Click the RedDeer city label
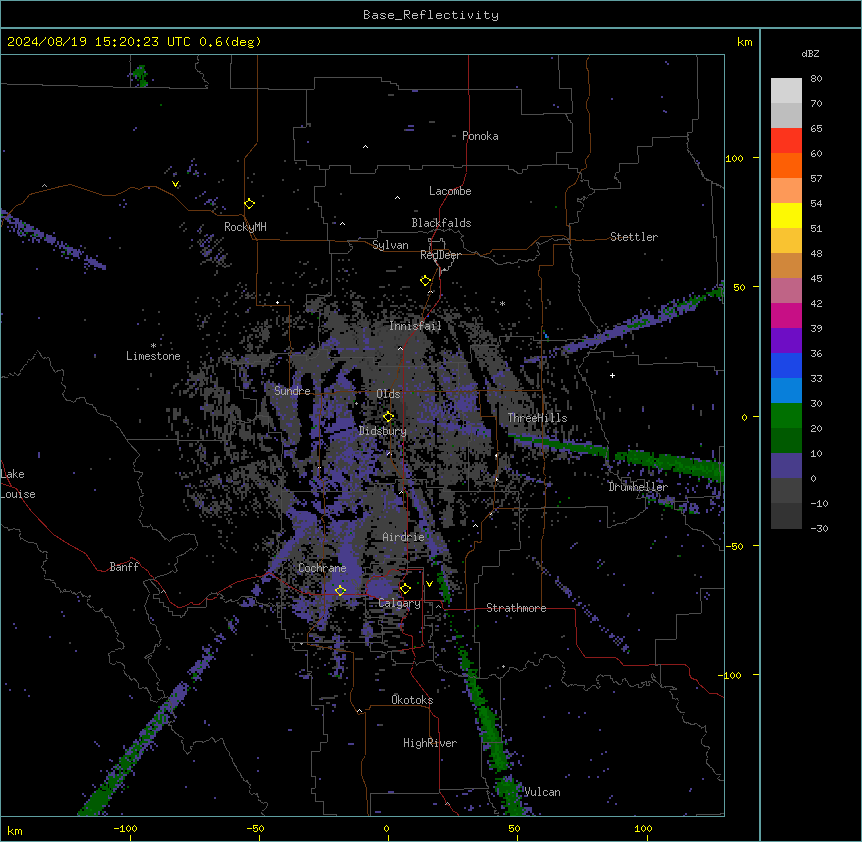862x842 pixels. point(440,255)
